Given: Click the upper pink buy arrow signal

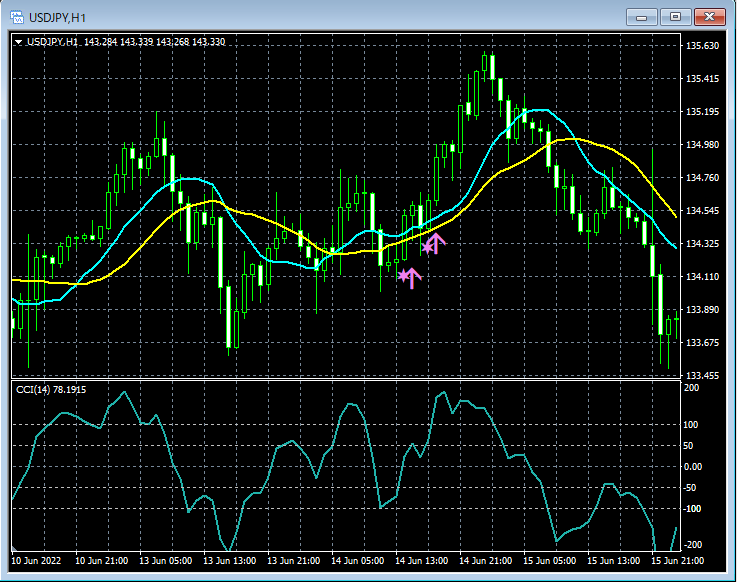Looking at the screenshot, I should click(x=436, y=243).
